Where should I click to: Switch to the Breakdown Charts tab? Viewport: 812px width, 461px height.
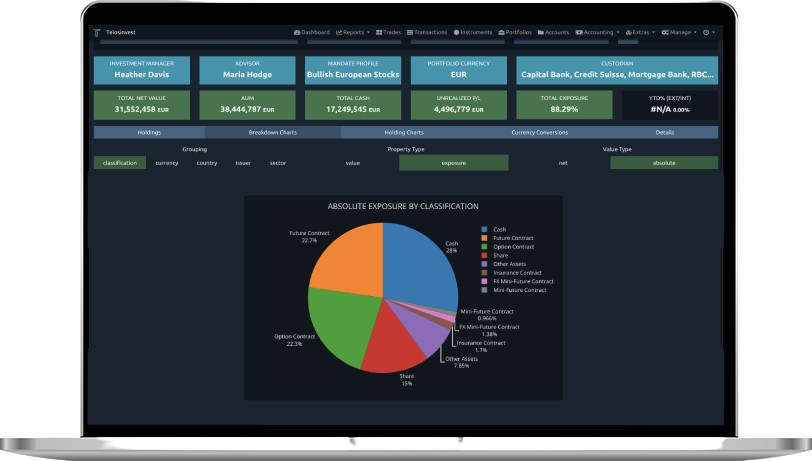click(x=272, y=133)
